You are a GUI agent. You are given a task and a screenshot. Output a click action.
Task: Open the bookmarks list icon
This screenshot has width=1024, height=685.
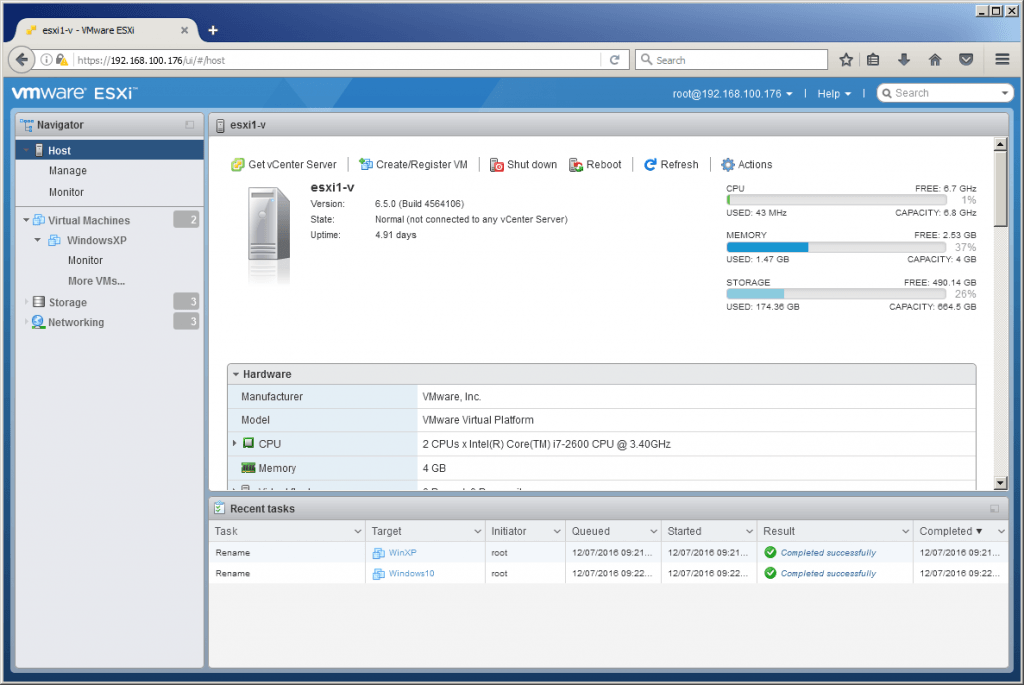[x=872, y=59]
